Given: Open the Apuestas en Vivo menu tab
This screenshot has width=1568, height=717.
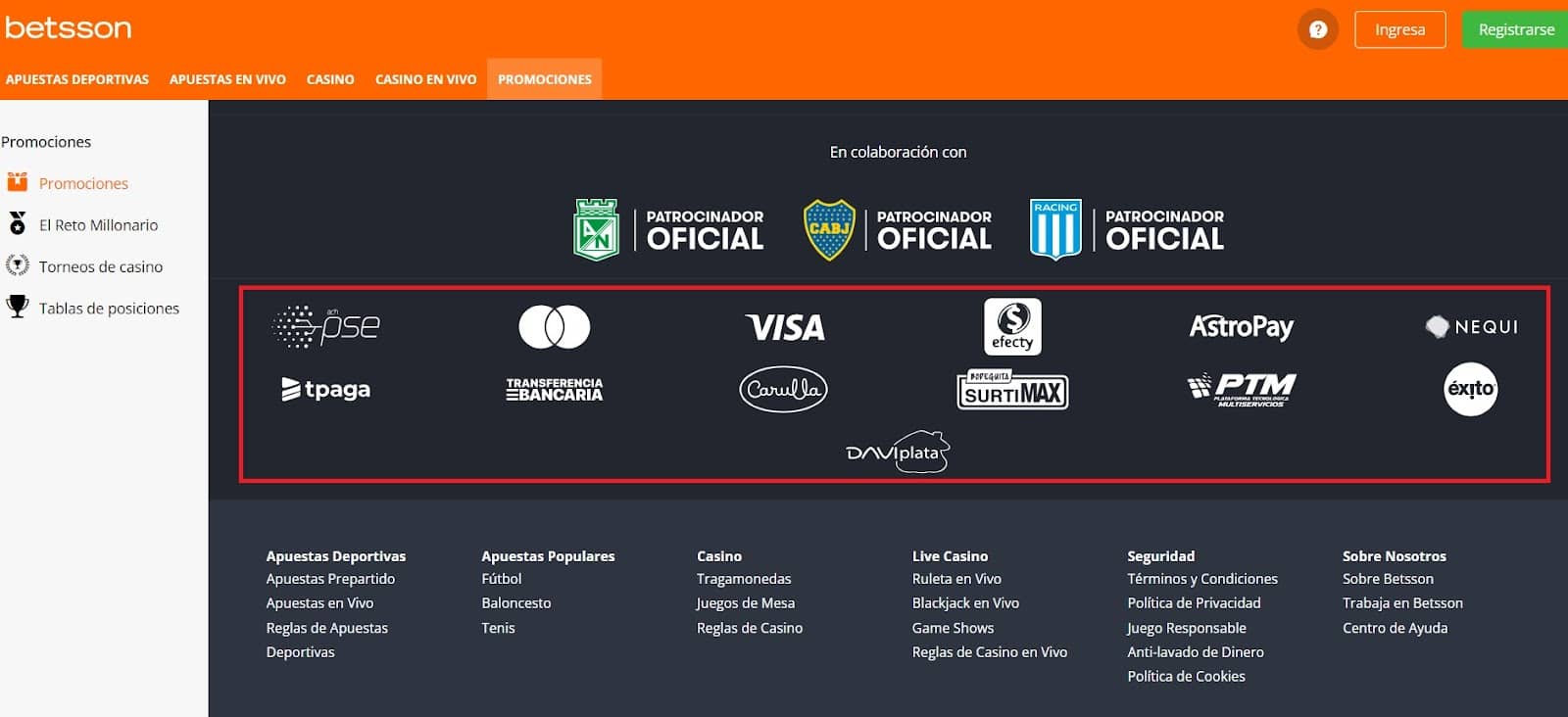Looking at the screenshot, I should pos(227,79).
